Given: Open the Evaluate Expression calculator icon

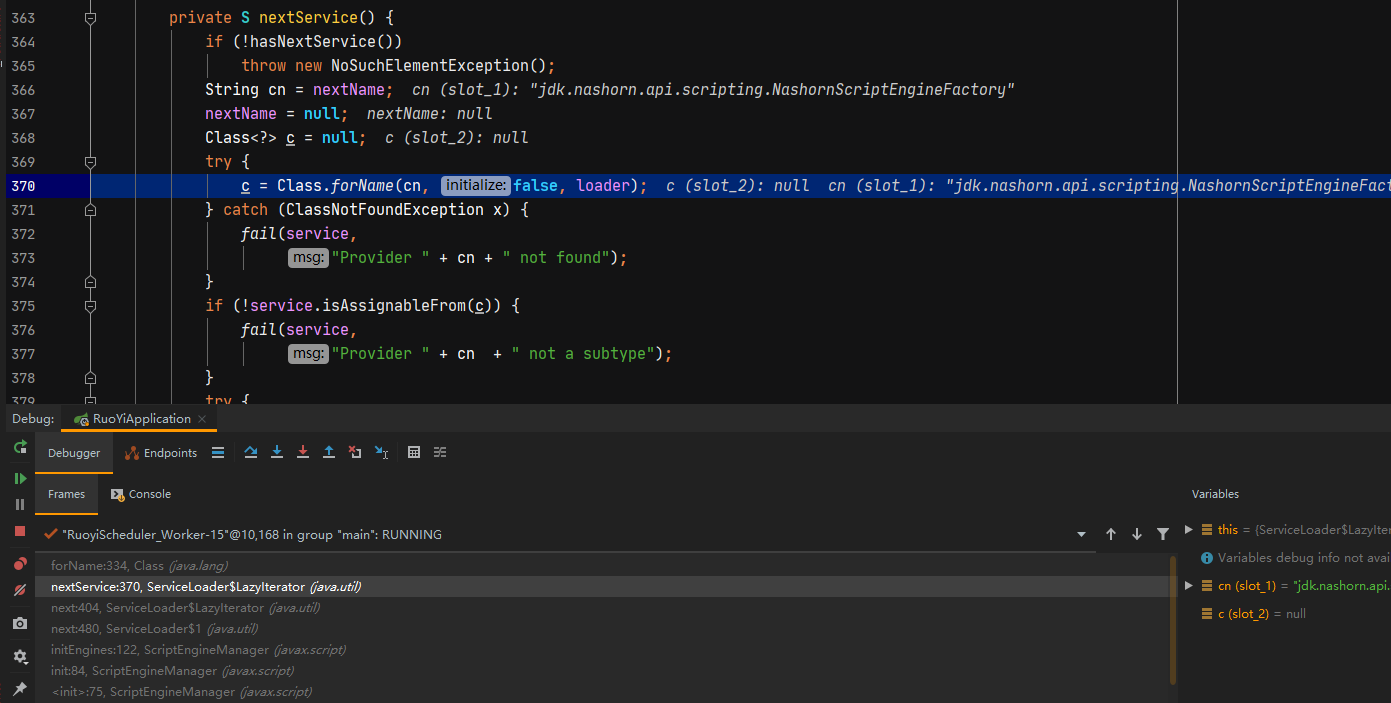Looking at the screenshot, I should (x=414, y=453).
